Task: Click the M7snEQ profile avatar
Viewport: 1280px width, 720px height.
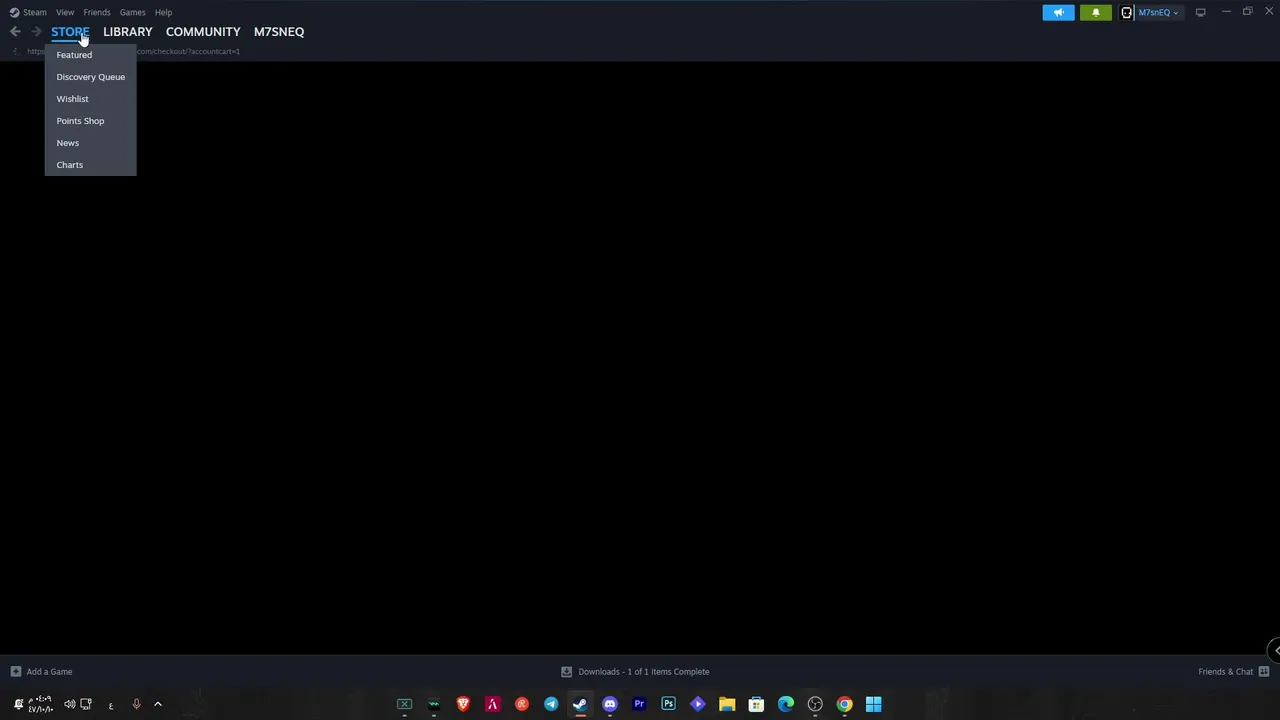Action: click(1126, 12)
